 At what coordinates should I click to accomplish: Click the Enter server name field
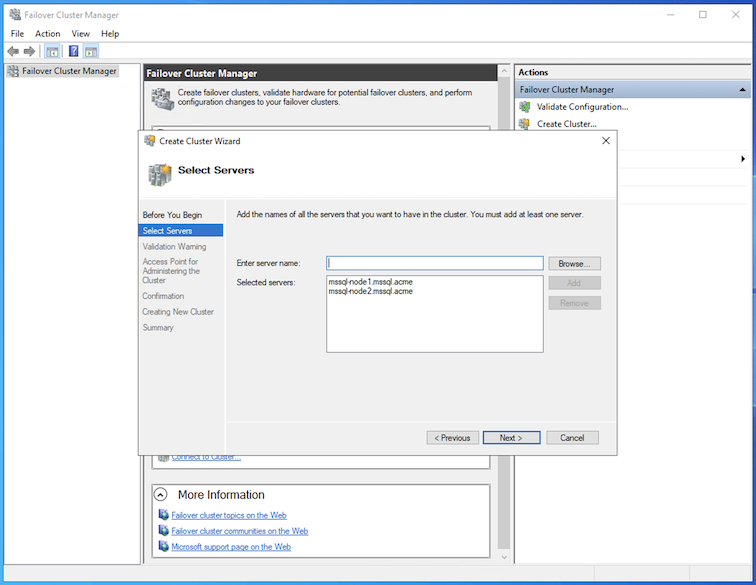click(x=434, y=263)
